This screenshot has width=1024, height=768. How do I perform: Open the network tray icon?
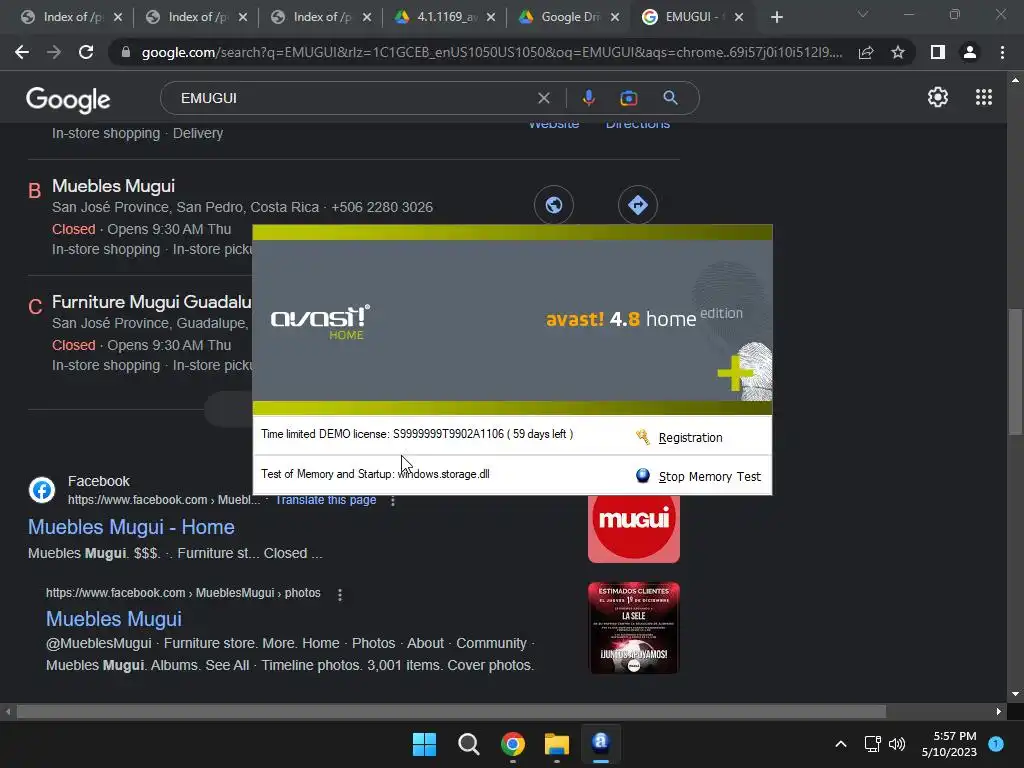click(x=872, y=744)
